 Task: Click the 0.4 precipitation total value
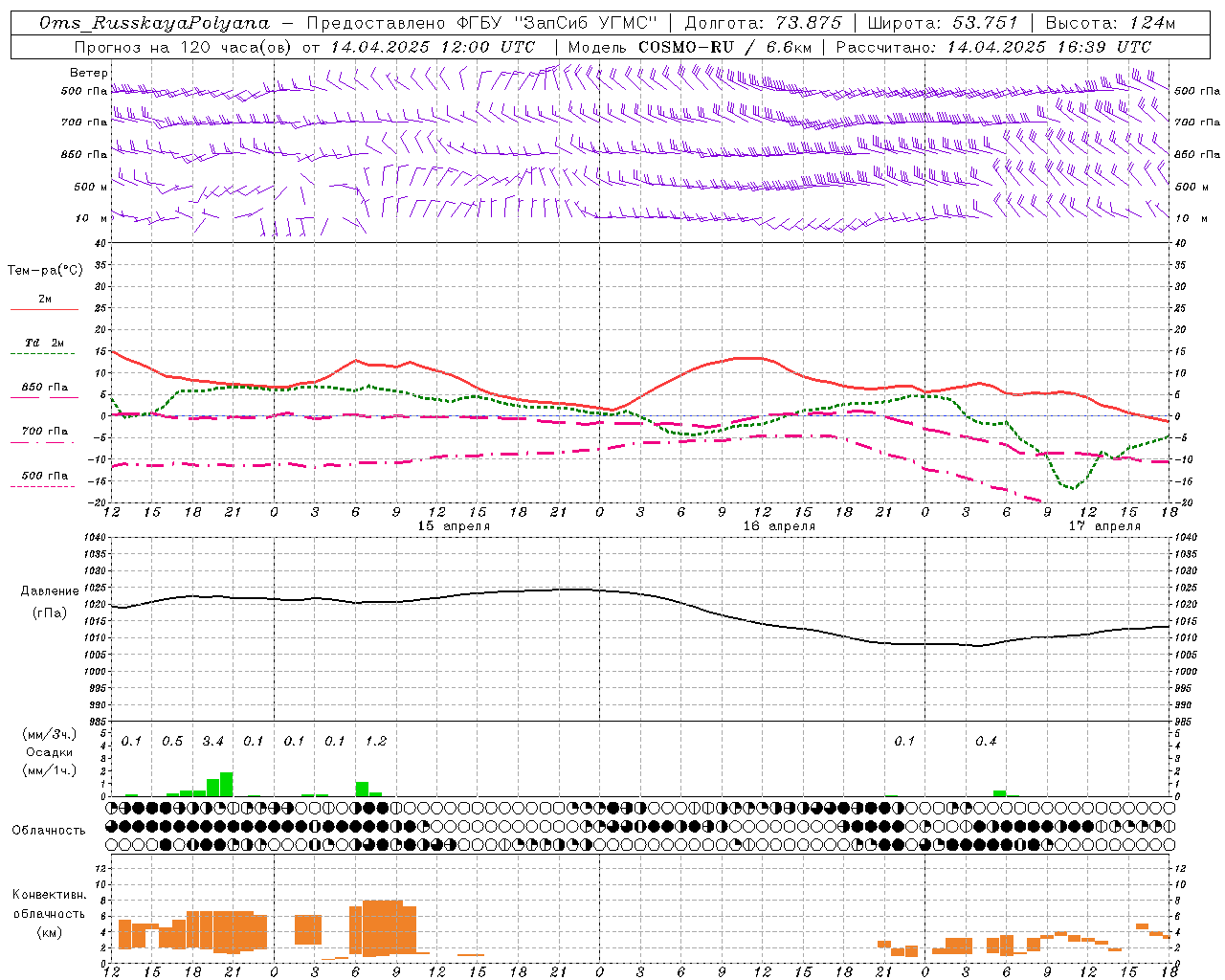click(986, 742)
